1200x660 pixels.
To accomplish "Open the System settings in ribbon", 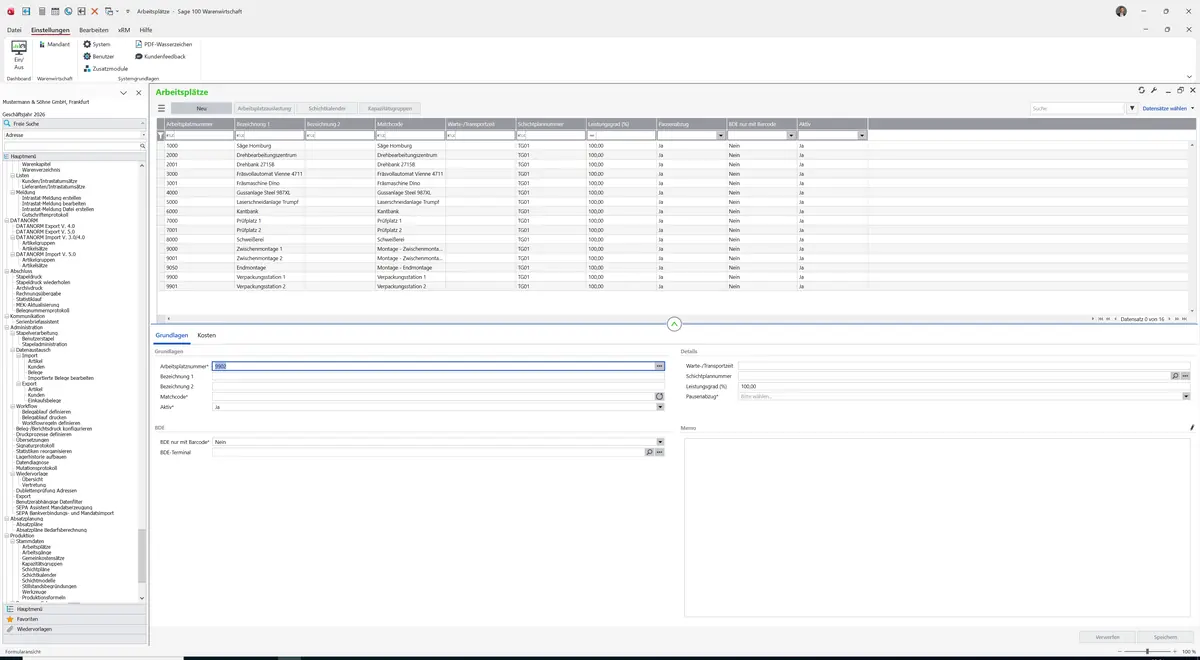I will 97,45.
